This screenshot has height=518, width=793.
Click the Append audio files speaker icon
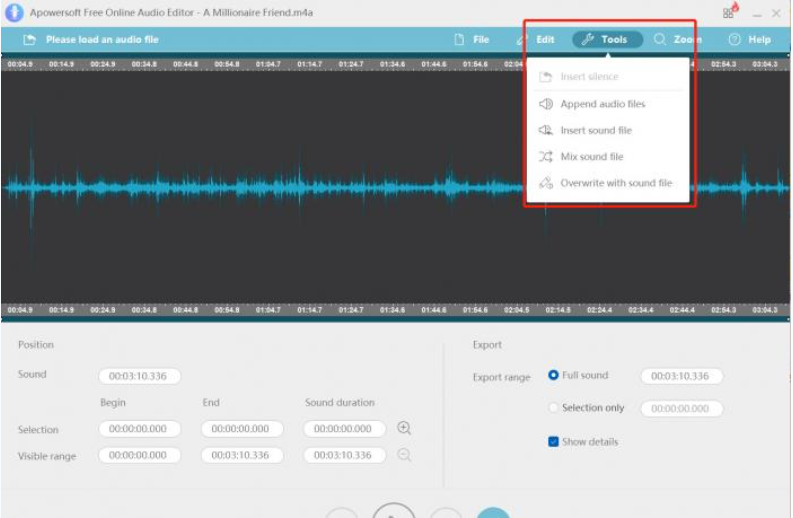546,104
